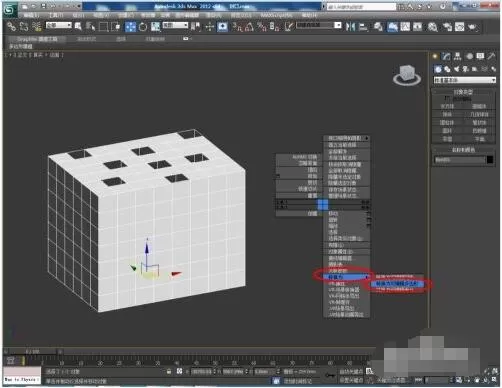
Task: Switch to the Select and Rotate tool
Action: [143, 27]
